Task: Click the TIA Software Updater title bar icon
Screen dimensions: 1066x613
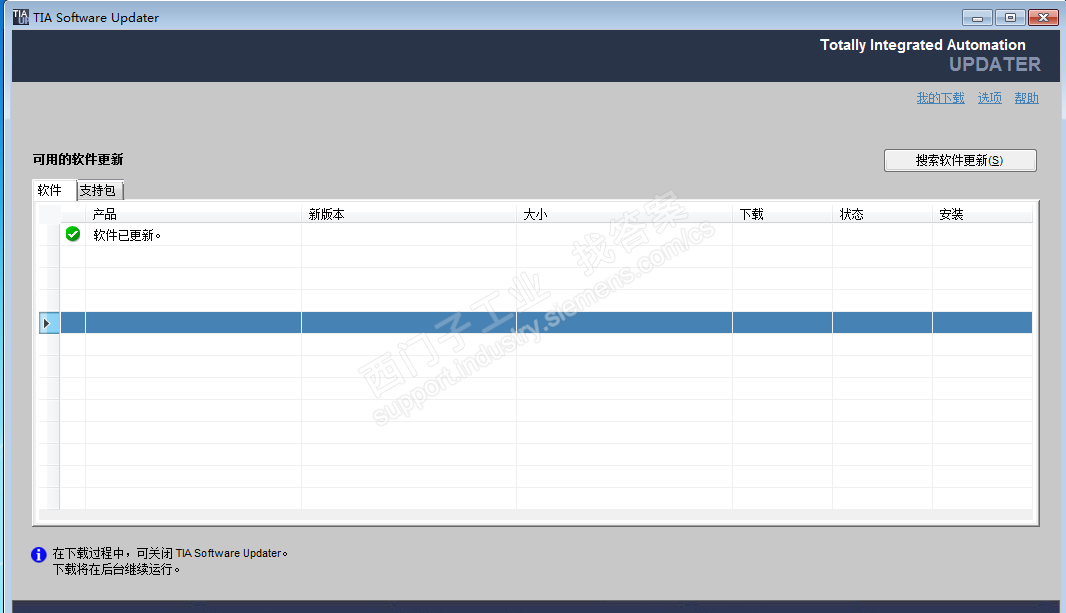Action: point(21,17)
